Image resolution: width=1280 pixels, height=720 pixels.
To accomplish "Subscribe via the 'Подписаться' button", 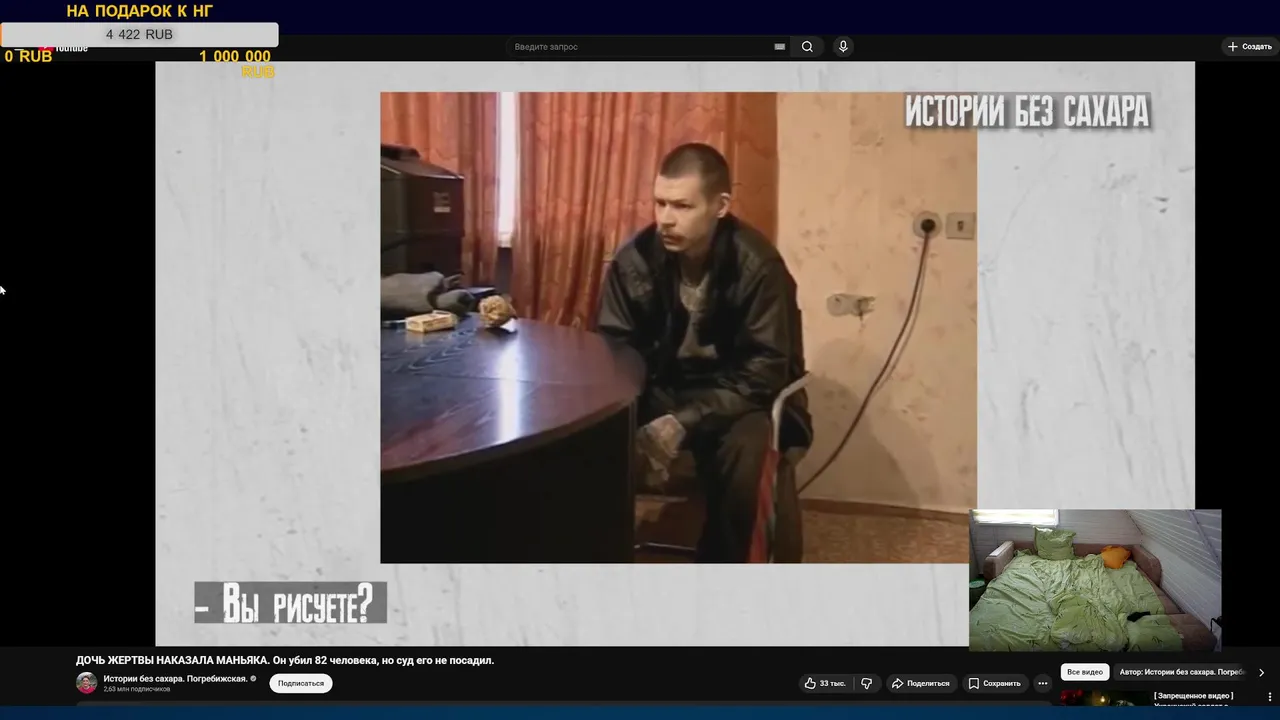I will 301,683.
